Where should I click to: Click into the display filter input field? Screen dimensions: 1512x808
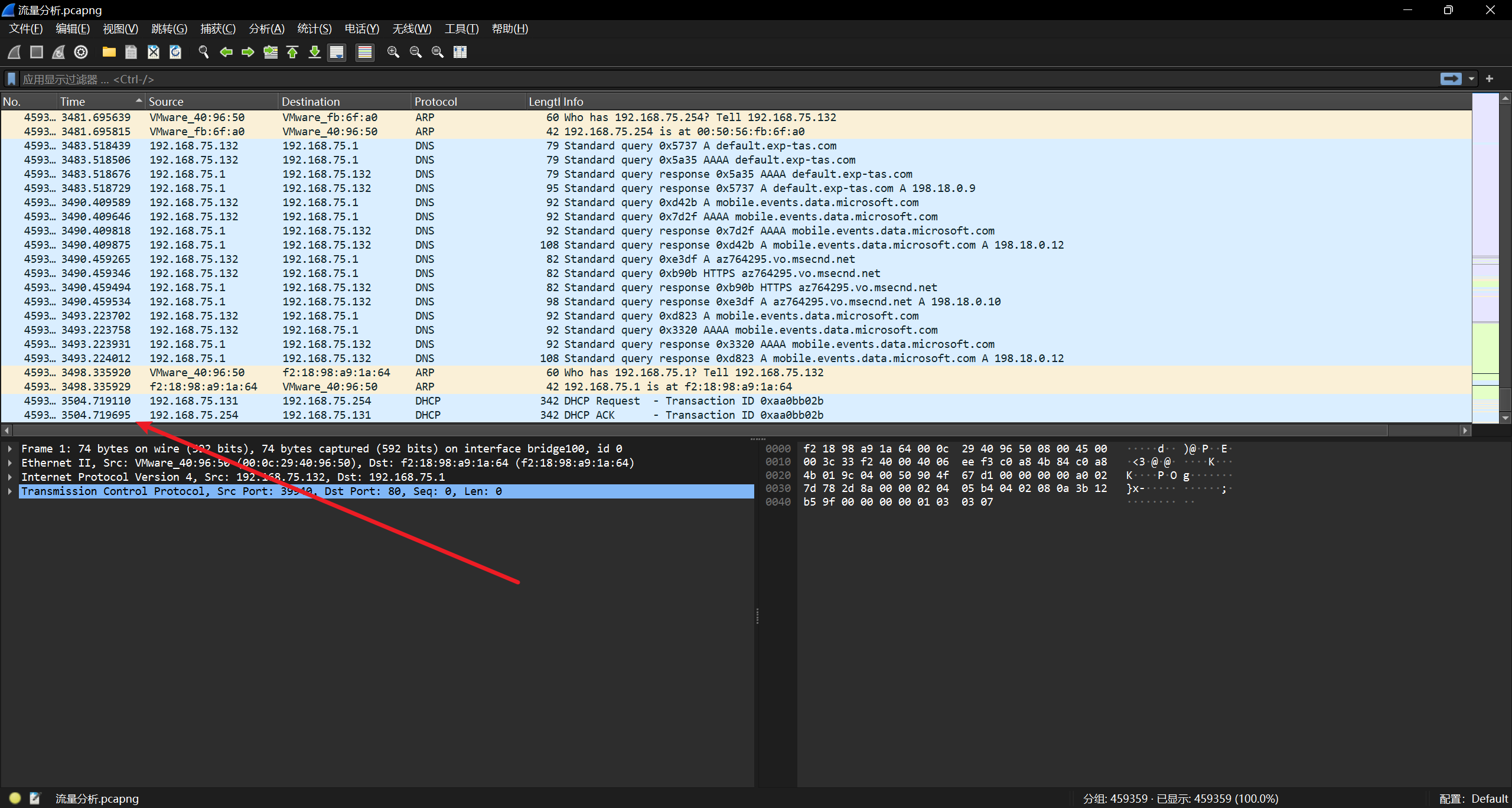click(709, 79)
